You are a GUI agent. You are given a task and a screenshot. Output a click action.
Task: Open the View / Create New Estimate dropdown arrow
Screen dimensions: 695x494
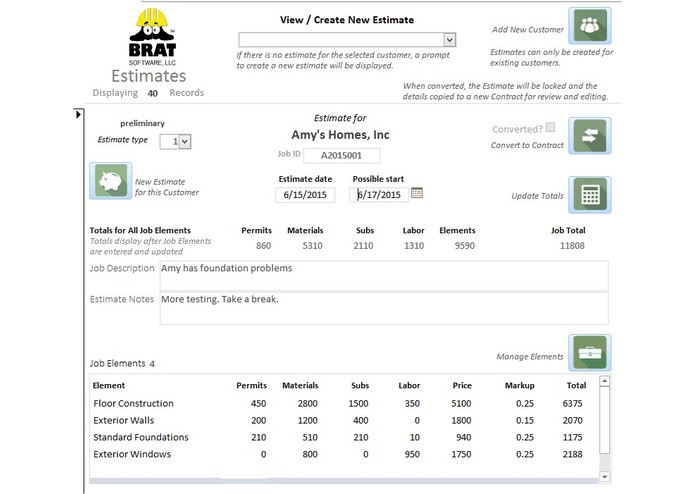coord(449,40)
